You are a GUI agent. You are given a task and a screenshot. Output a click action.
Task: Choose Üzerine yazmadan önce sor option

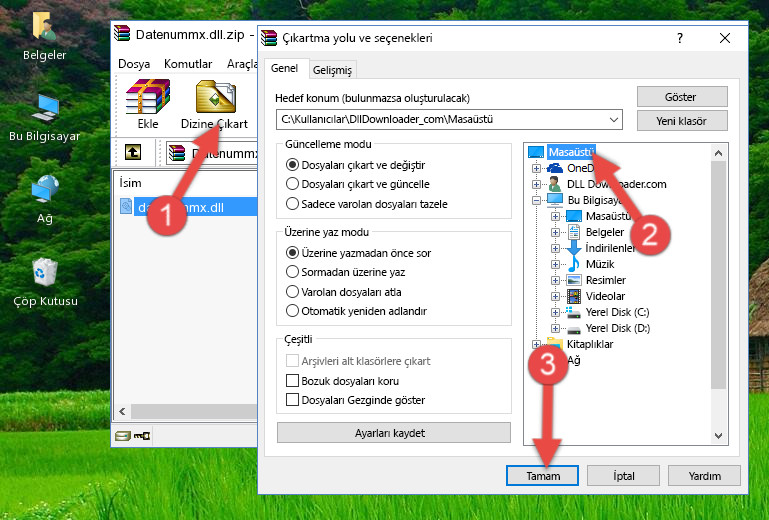click(292, 253)
